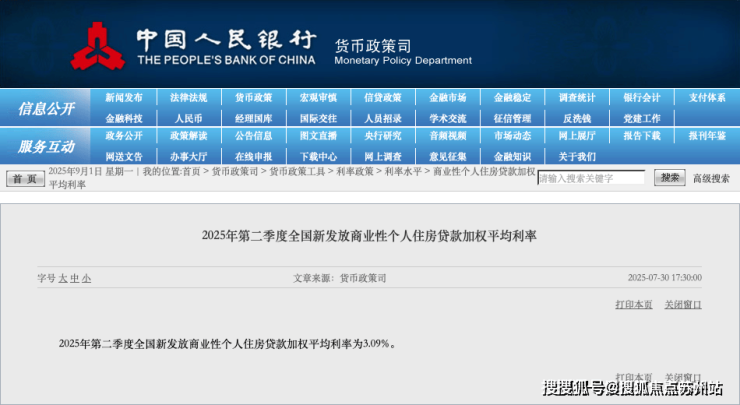740x405 pixels.
Task: Open the 金融市场 menu item
Action: [x=447, y=98]
